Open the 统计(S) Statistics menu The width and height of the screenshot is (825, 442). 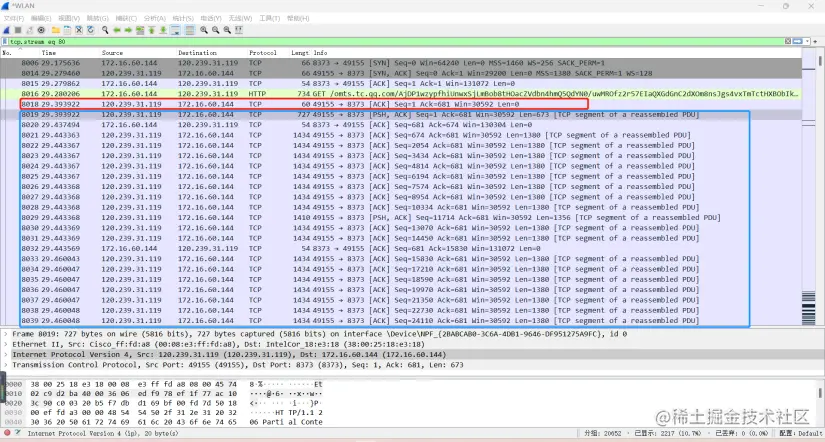pos(183,18)
